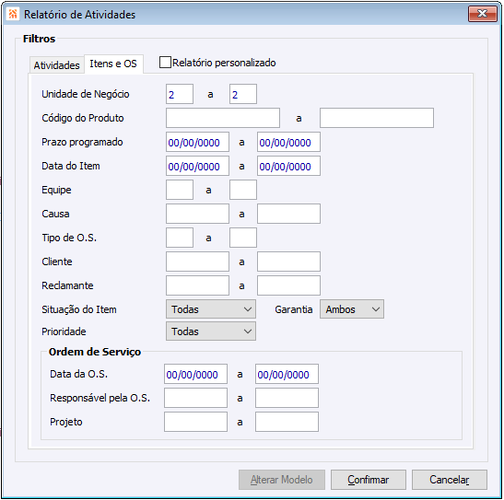Click the Causa end field
The width and height of the screenshot is (504, 500).
coord(289,214)
